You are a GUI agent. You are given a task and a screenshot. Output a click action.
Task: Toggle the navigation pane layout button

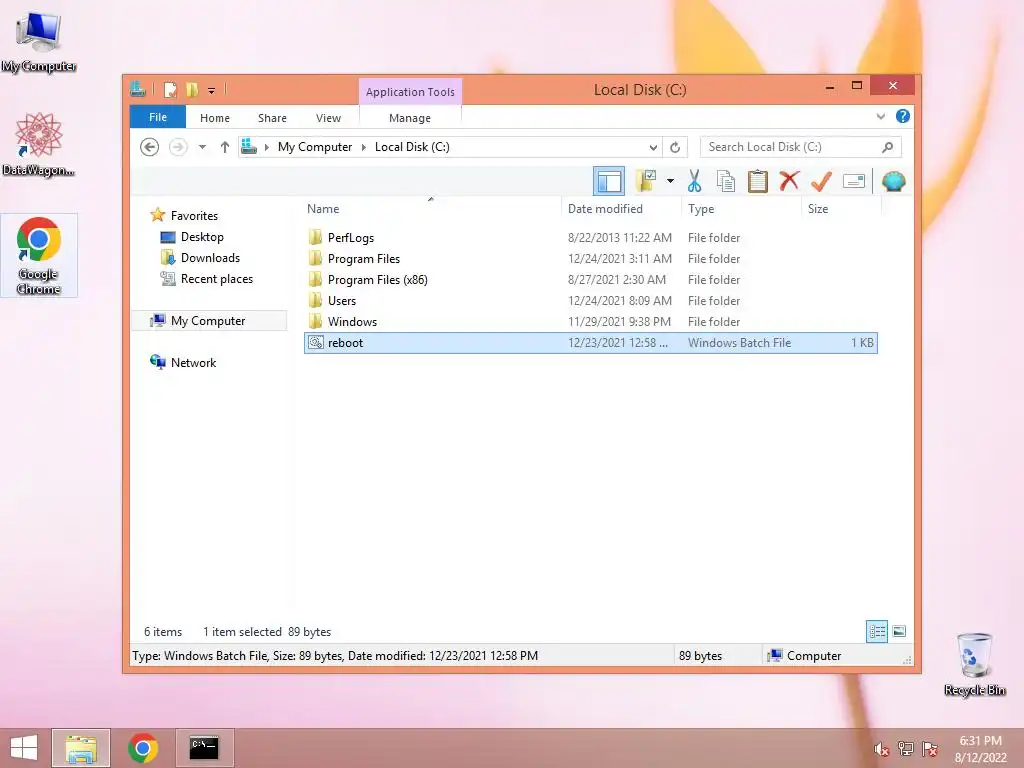click(x=609, y=182)
